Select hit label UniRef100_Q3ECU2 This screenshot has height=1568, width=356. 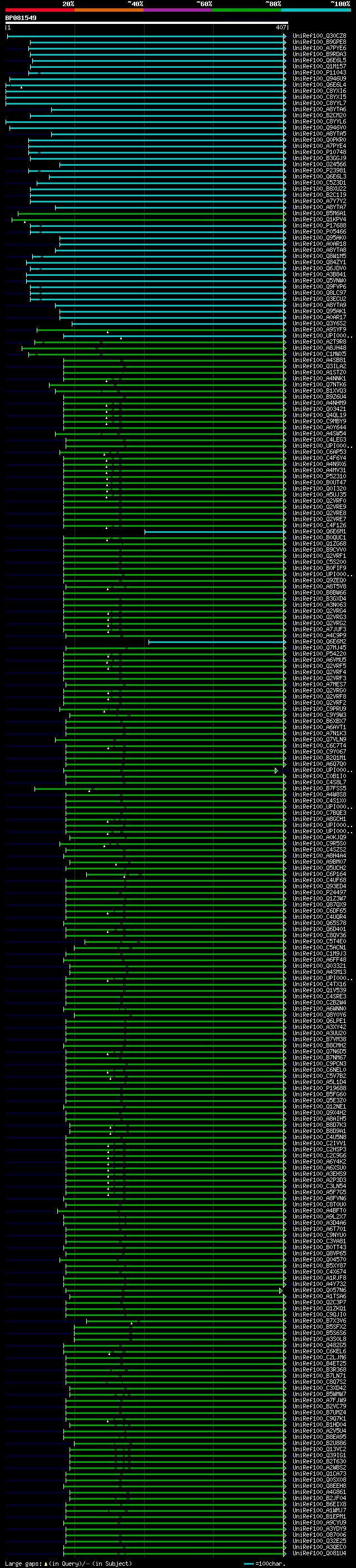pos(319,299)
